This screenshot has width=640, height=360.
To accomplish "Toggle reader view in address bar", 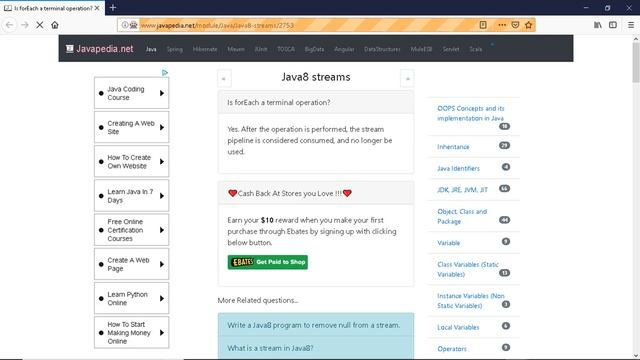I will pyautogui.click(x=483, y=25).
